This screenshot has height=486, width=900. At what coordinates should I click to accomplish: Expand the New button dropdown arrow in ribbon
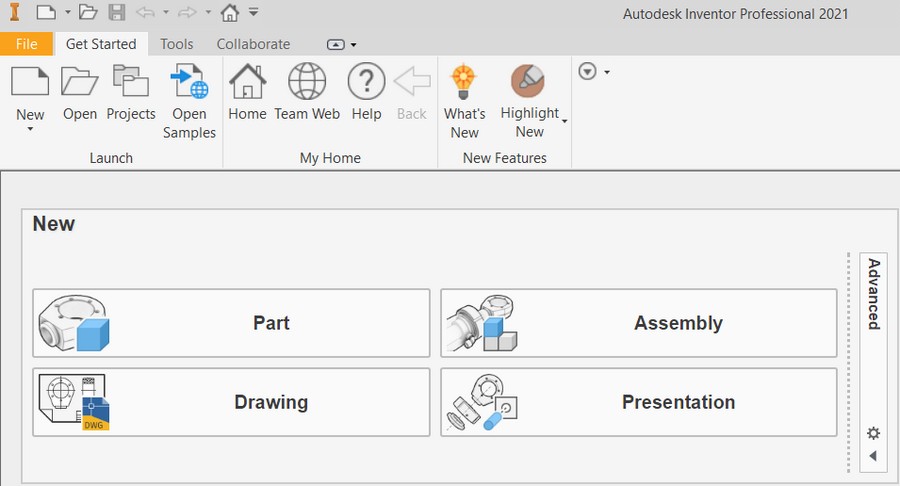point(30,129)
